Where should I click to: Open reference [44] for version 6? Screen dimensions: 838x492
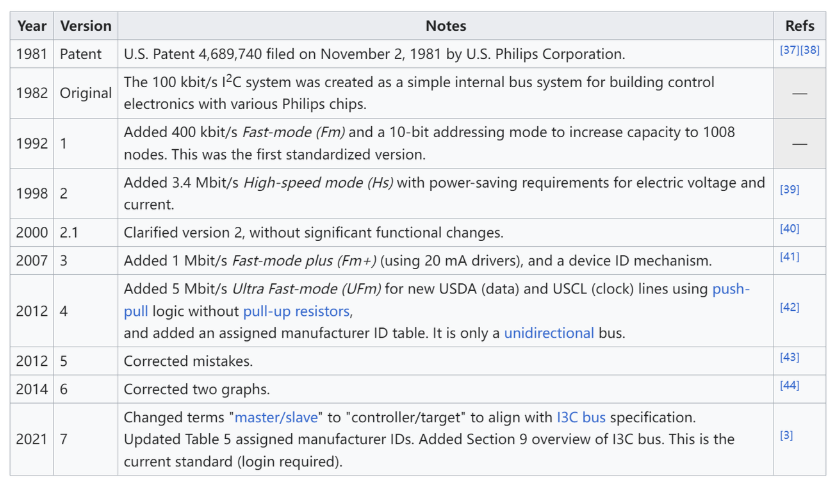789,386
